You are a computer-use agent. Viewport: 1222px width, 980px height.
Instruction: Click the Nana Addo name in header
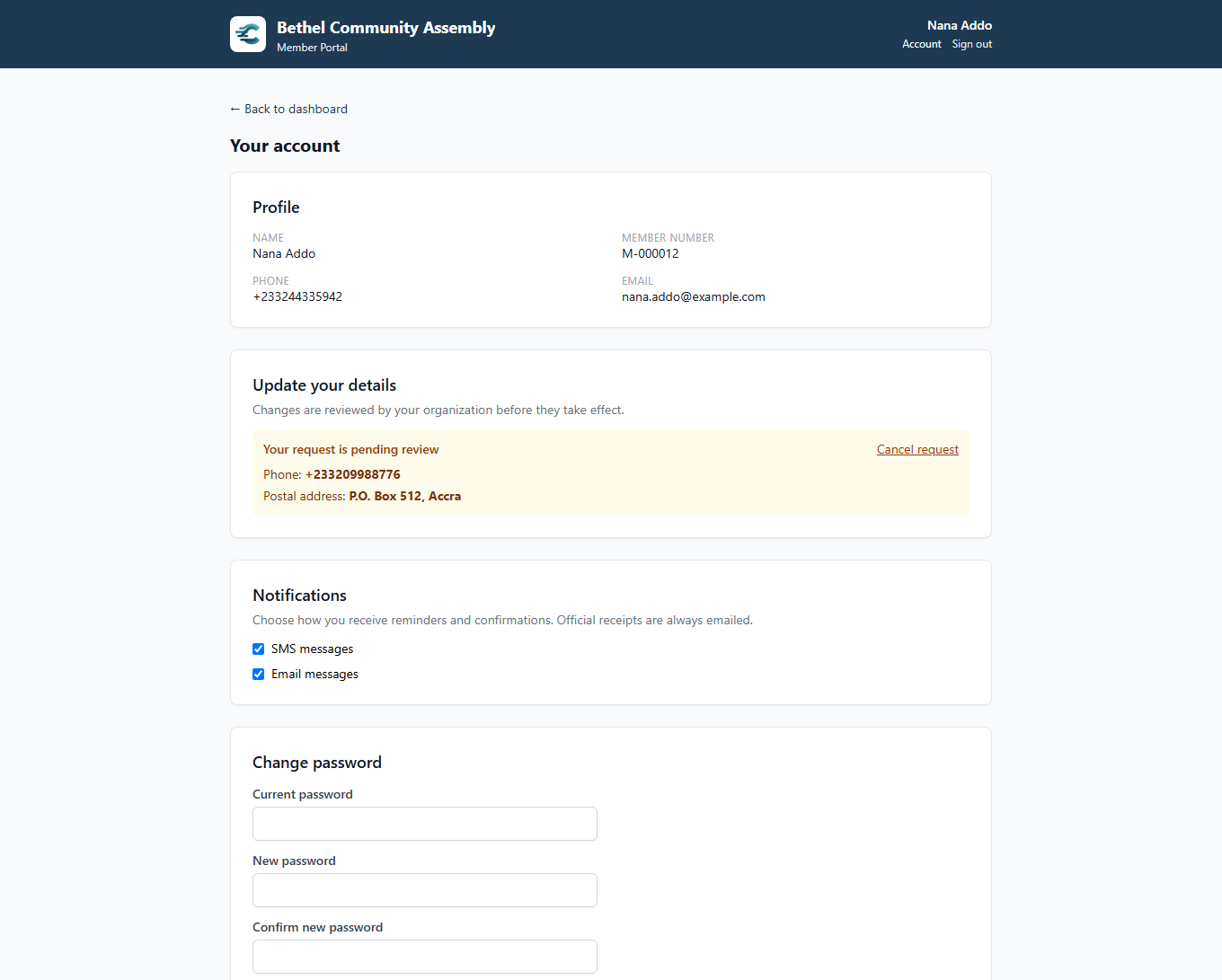pos(960,25)
